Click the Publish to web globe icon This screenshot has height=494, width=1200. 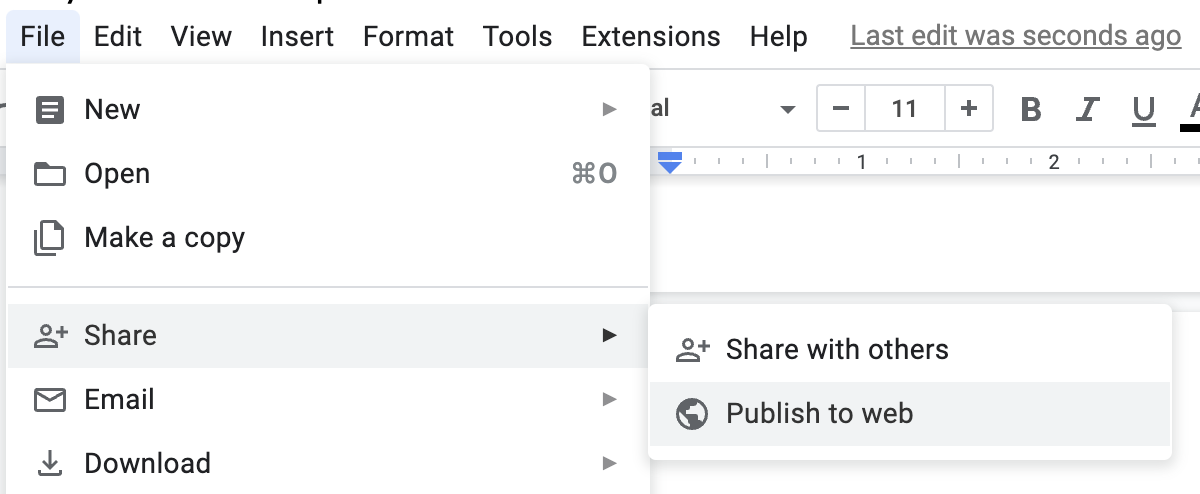[692, 414]
